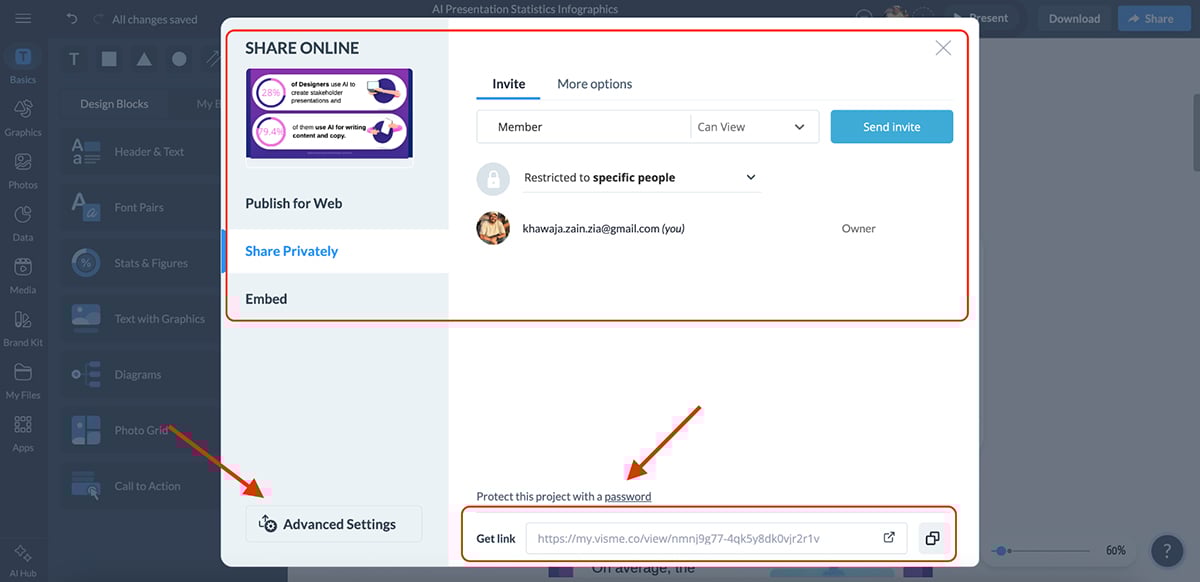Open the hamburger main menu
Image resolution: width=1200 pixels, height=582 pixels.
[x=23, y=19]
